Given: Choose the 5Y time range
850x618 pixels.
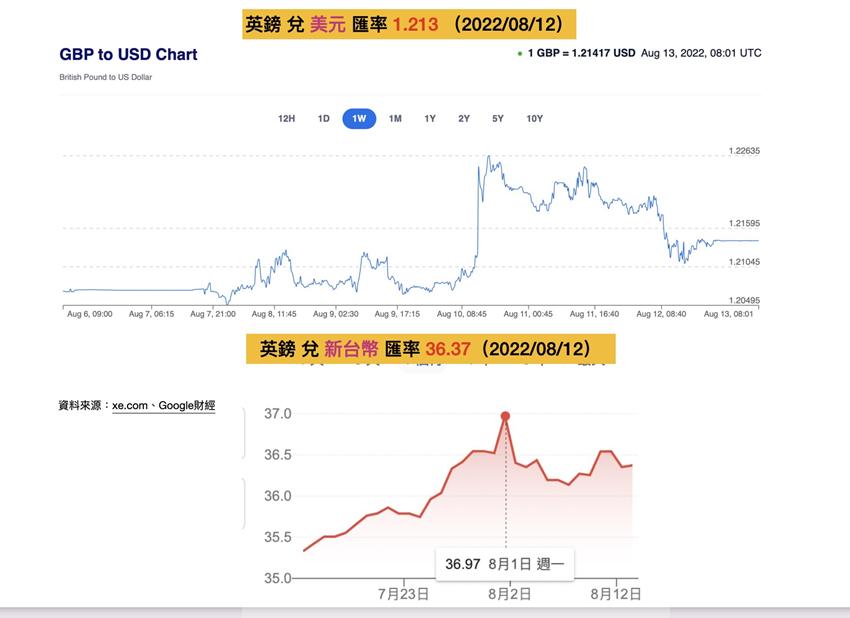Looking at the screenshot, I should click(498, 119).
